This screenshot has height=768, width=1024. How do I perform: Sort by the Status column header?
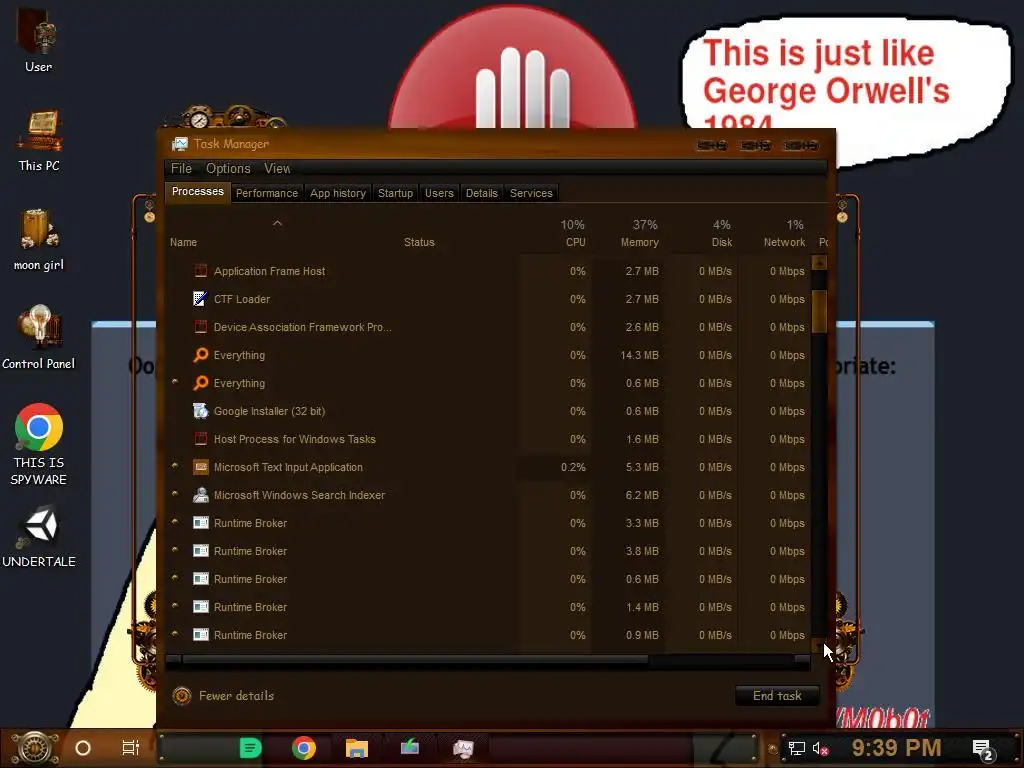419,242
